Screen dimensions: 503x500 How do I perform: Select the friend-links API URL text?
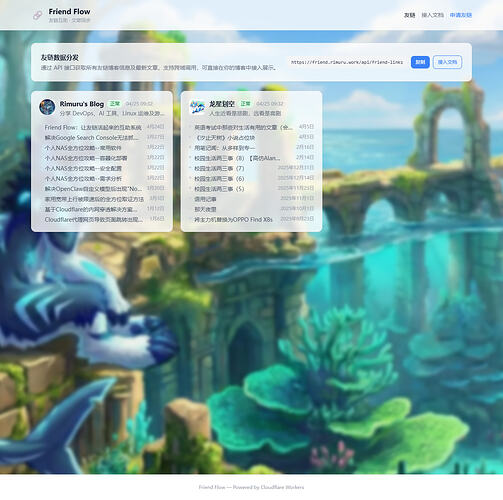(x=347, y=62)
